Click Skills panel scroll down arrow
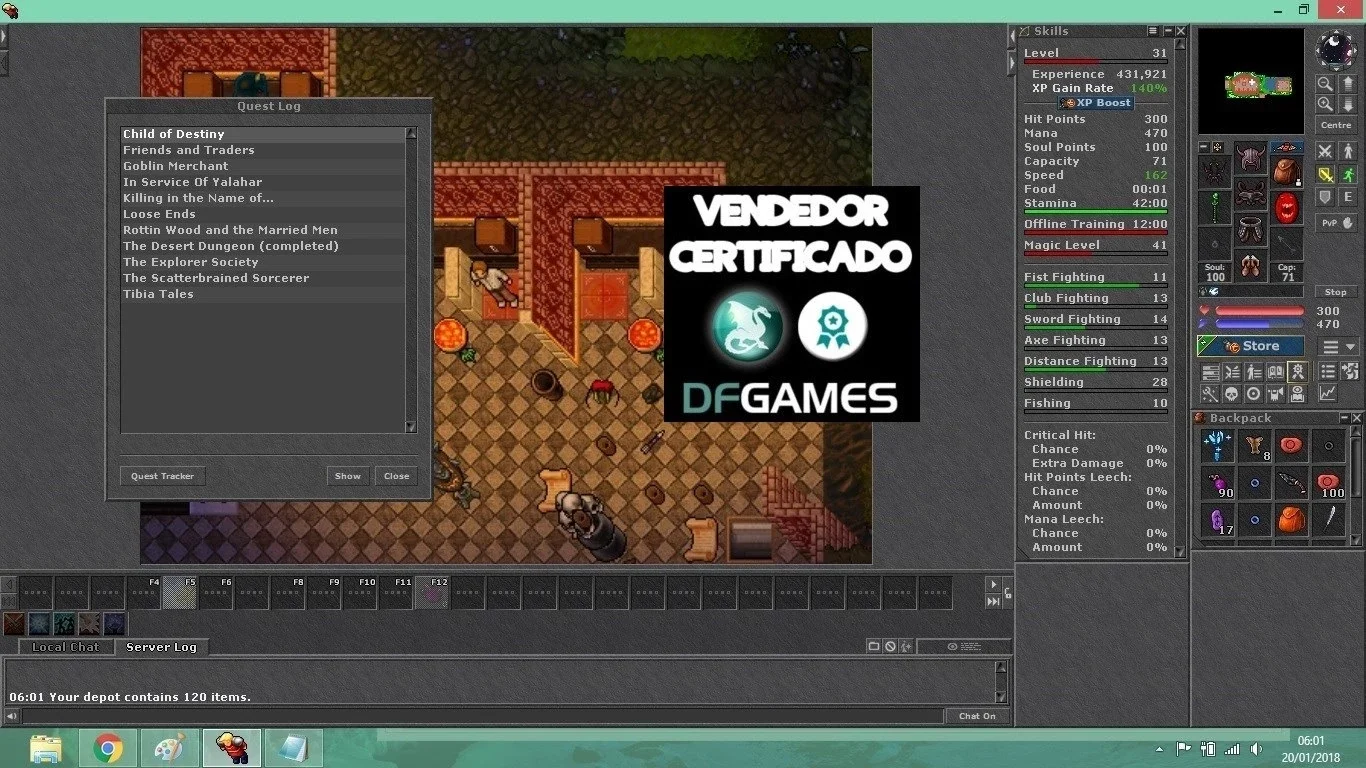The image size is (1366, 768). [x=1181, y=551]
